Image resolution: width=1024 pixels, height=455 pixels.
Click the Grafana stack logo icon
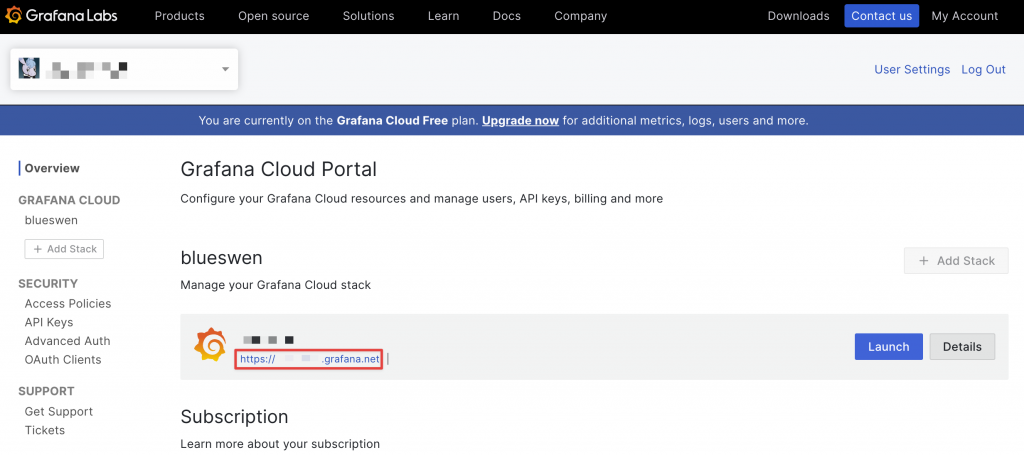click(210, 345)
